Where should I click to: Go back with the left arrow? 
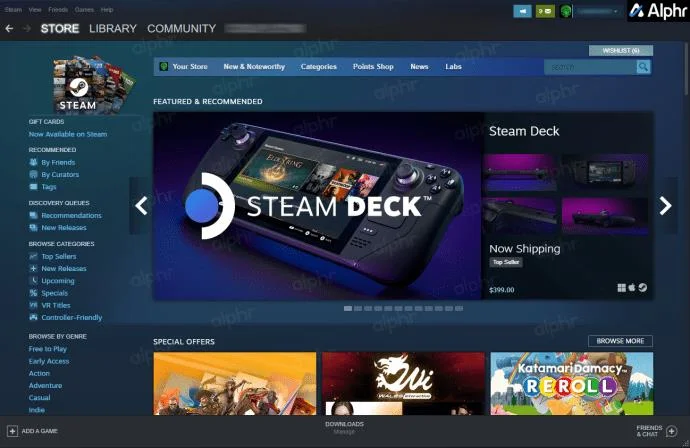(x=9, y=29)
